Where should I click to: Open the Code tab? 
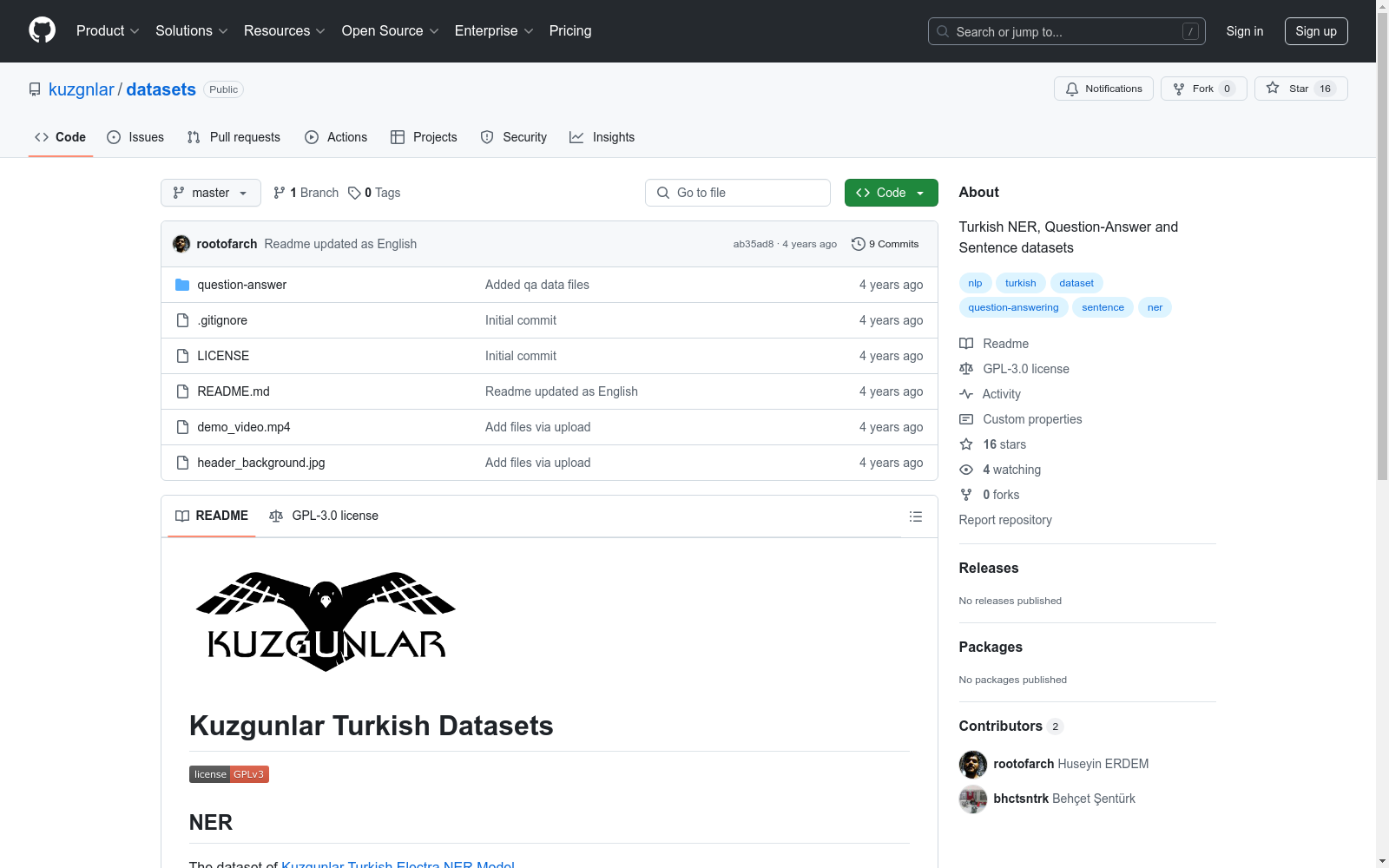(x=61, y=137)
